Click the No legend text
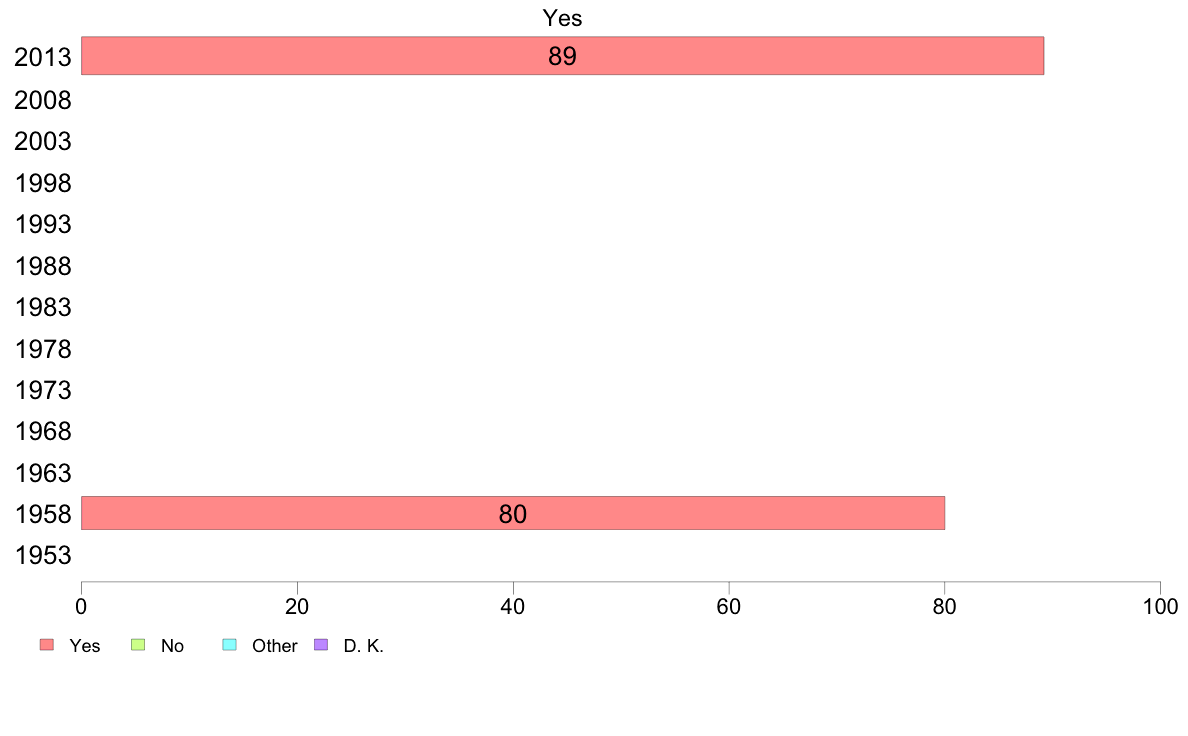1188x736 pixels. (x=172, y=646)
